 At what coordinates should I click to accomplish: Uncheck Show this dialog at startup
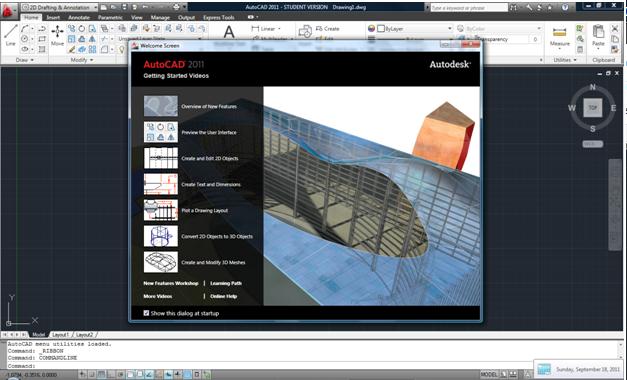(x=146, y=313)
